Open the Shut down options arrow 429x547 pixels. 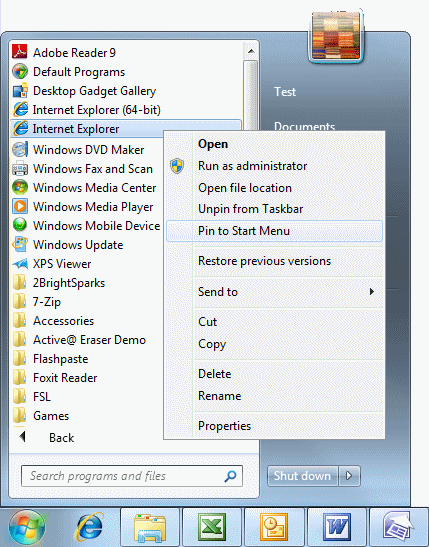coord(349,476)
